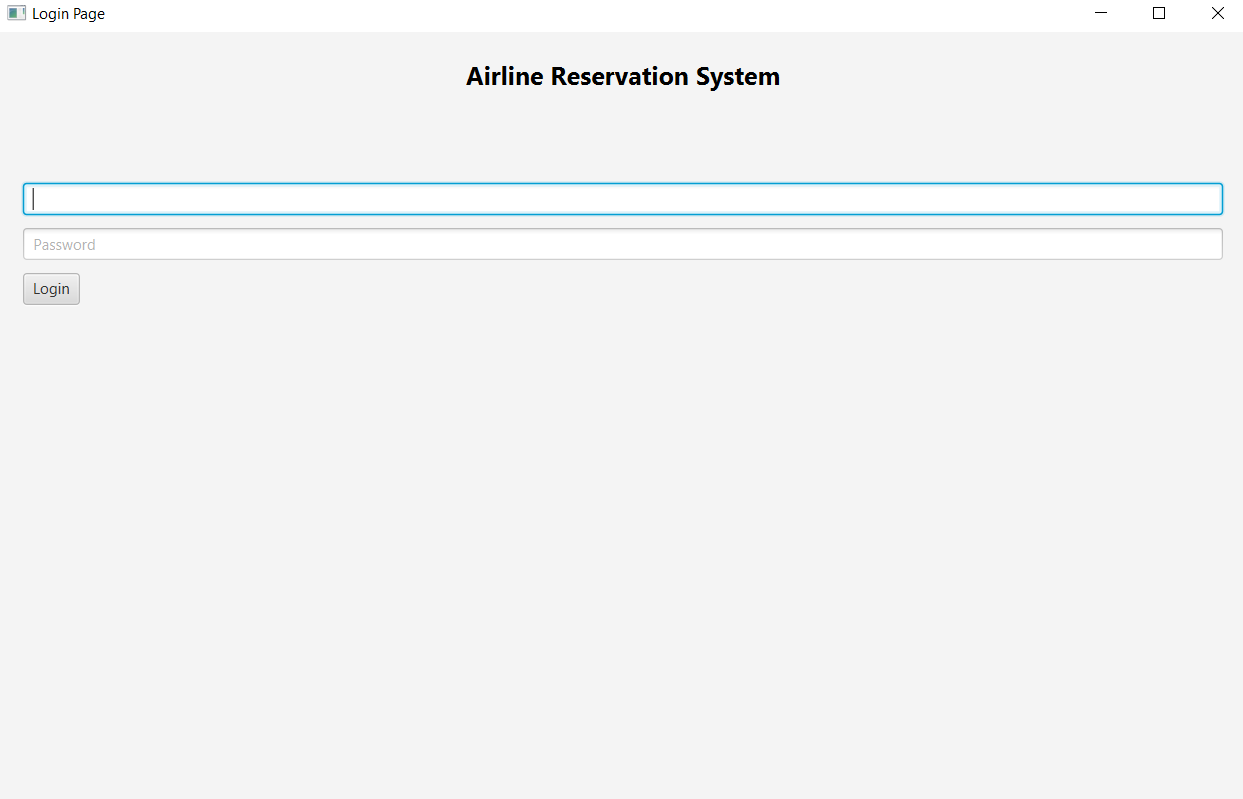Click the Login Page title bar text

(68, 13)
